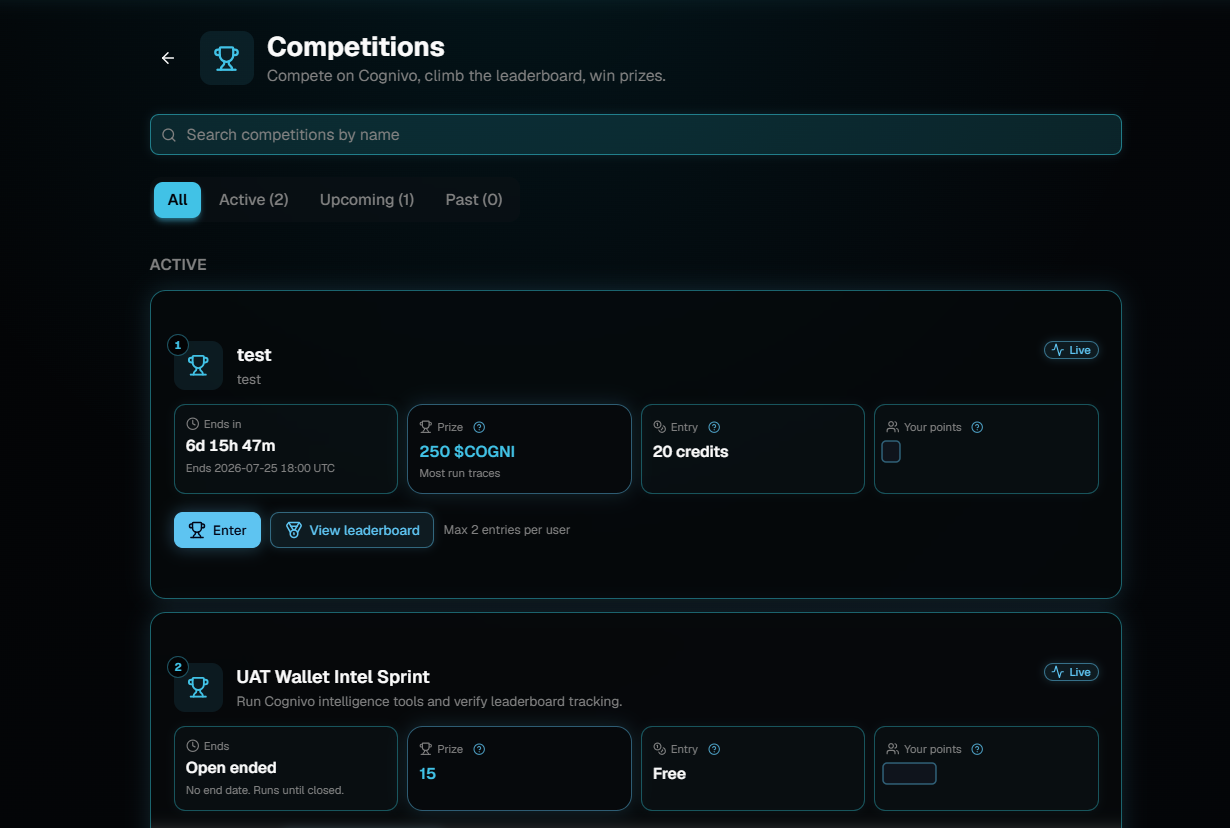1230x828 pixels.
Task: Click the clock icon beside 'Ends' in UAT card
Action: 193,746
